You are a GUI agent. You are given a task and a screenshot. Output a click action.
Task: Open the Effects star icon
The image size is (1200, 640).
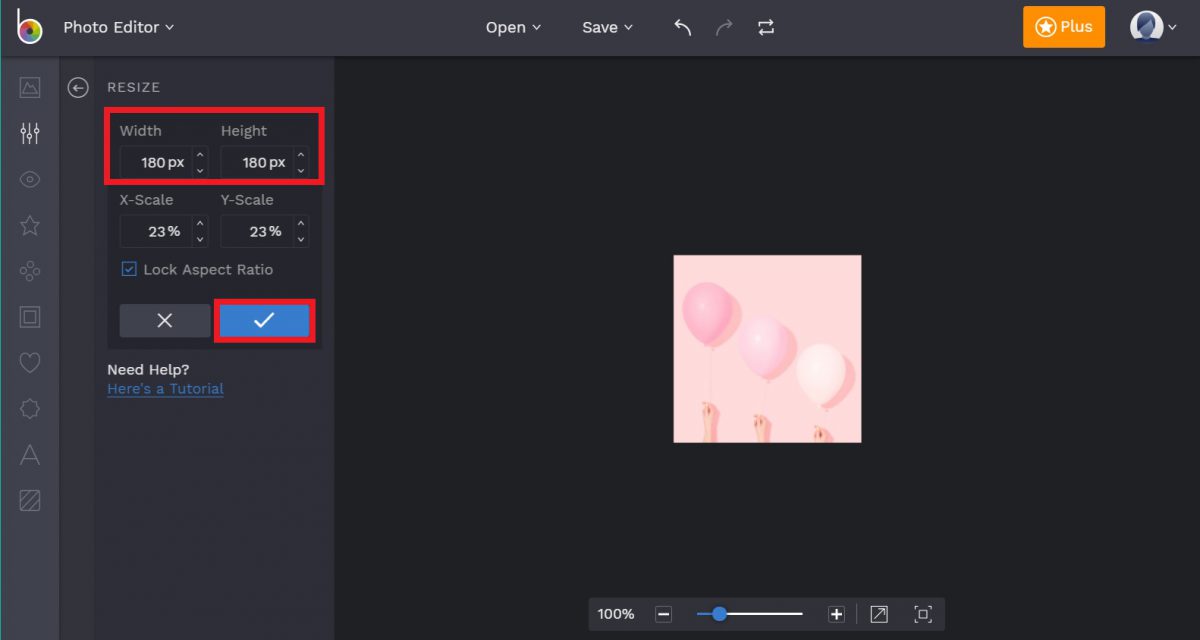30,225
